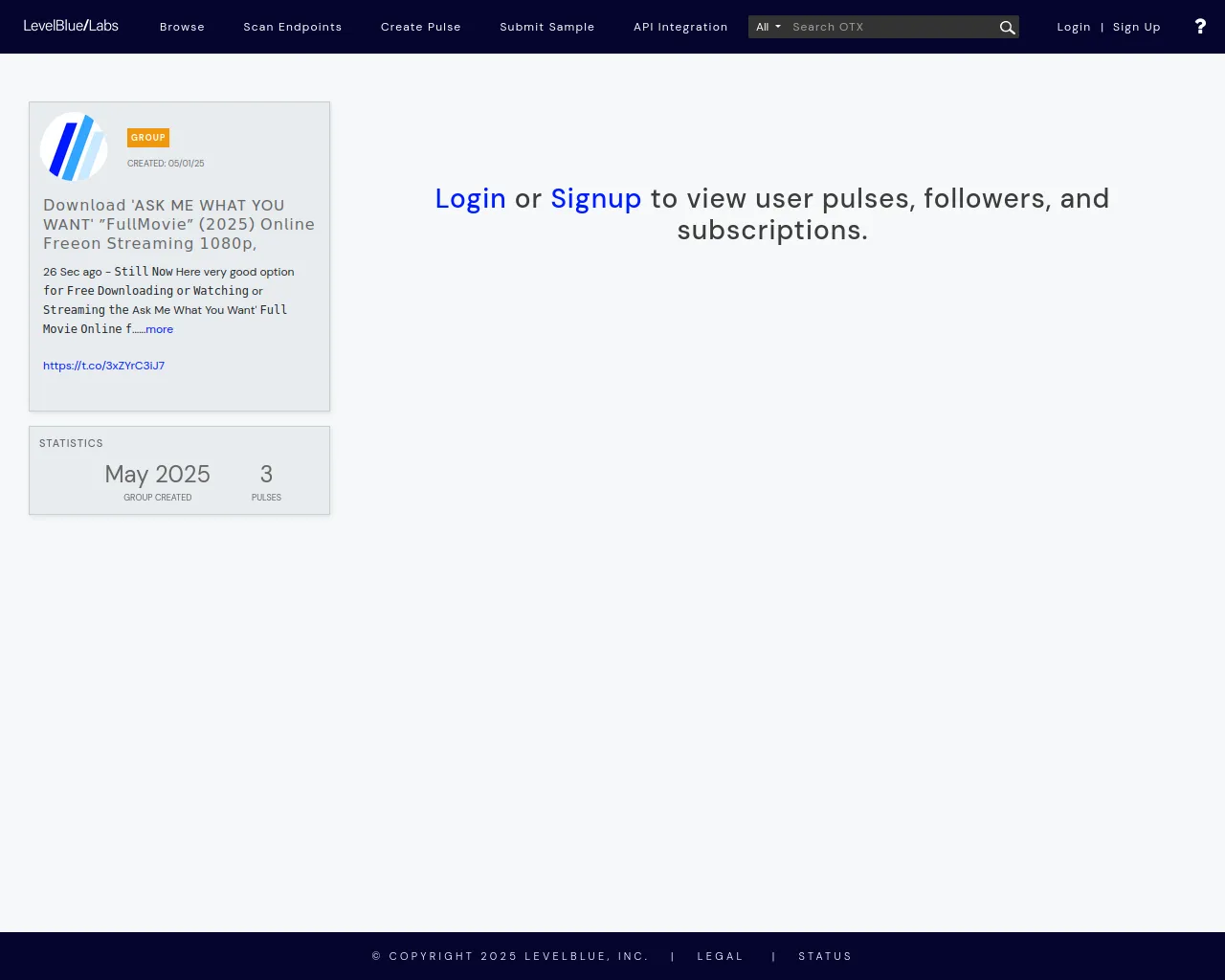
Task: Click the group avatar image
Action: [74, 146]
